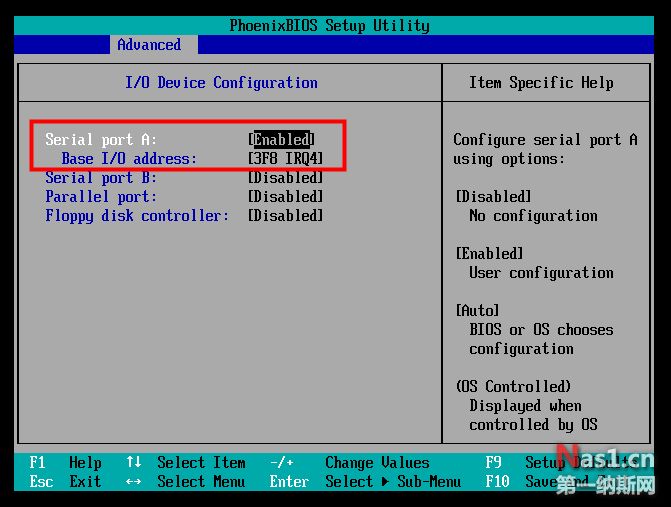Click the left-right arrows Select Menu hint
This screenshot has height=507, width=671.
[x=186, y=482]
